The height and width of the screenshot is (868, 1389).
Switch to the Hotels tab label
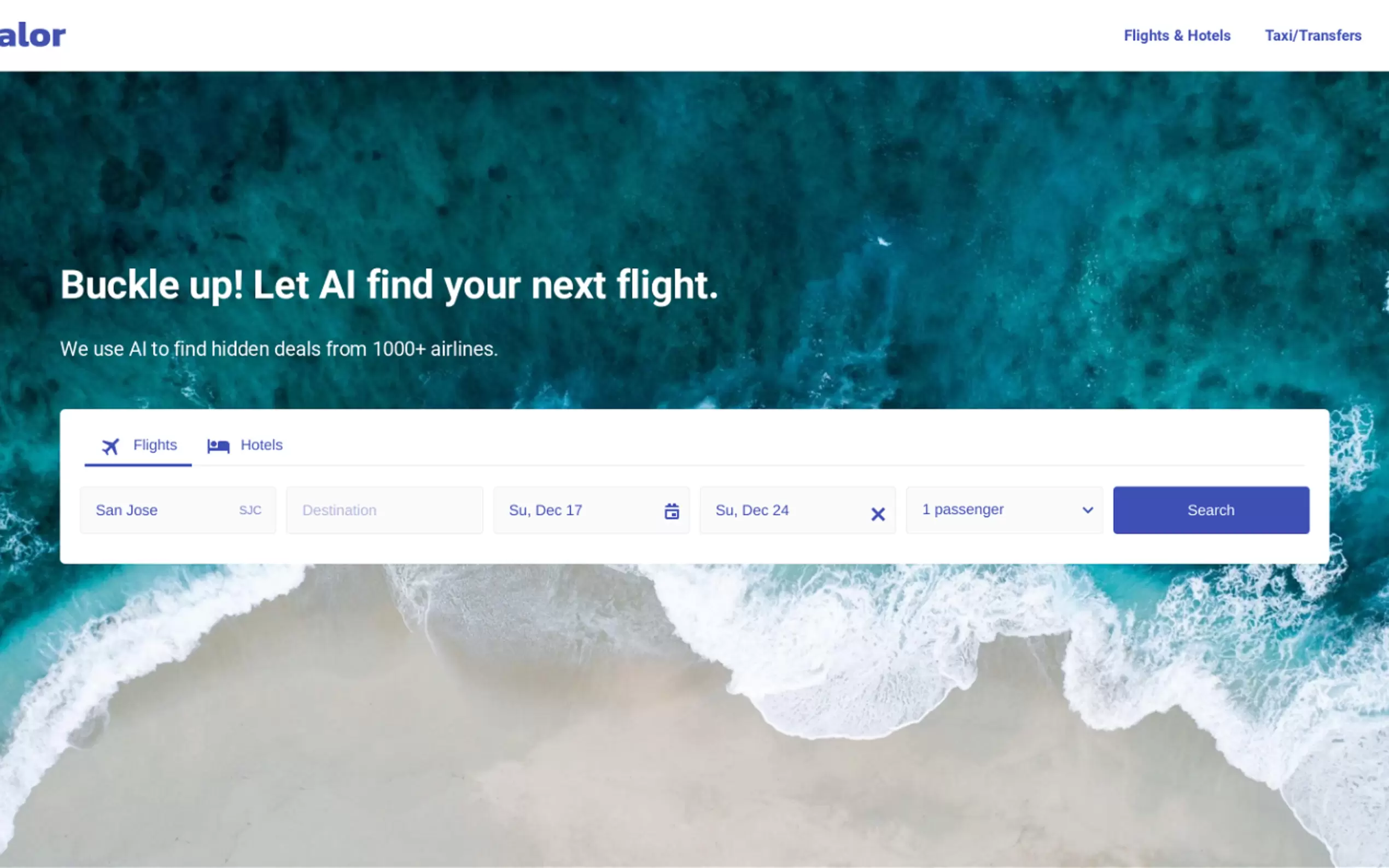261,445
